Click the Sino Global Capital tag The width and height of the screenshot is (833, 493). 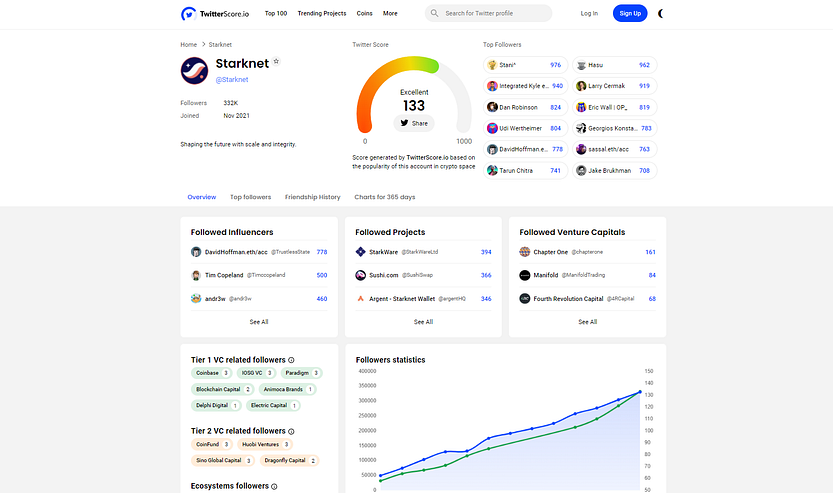pyautogui.click(x=223, y=461)
